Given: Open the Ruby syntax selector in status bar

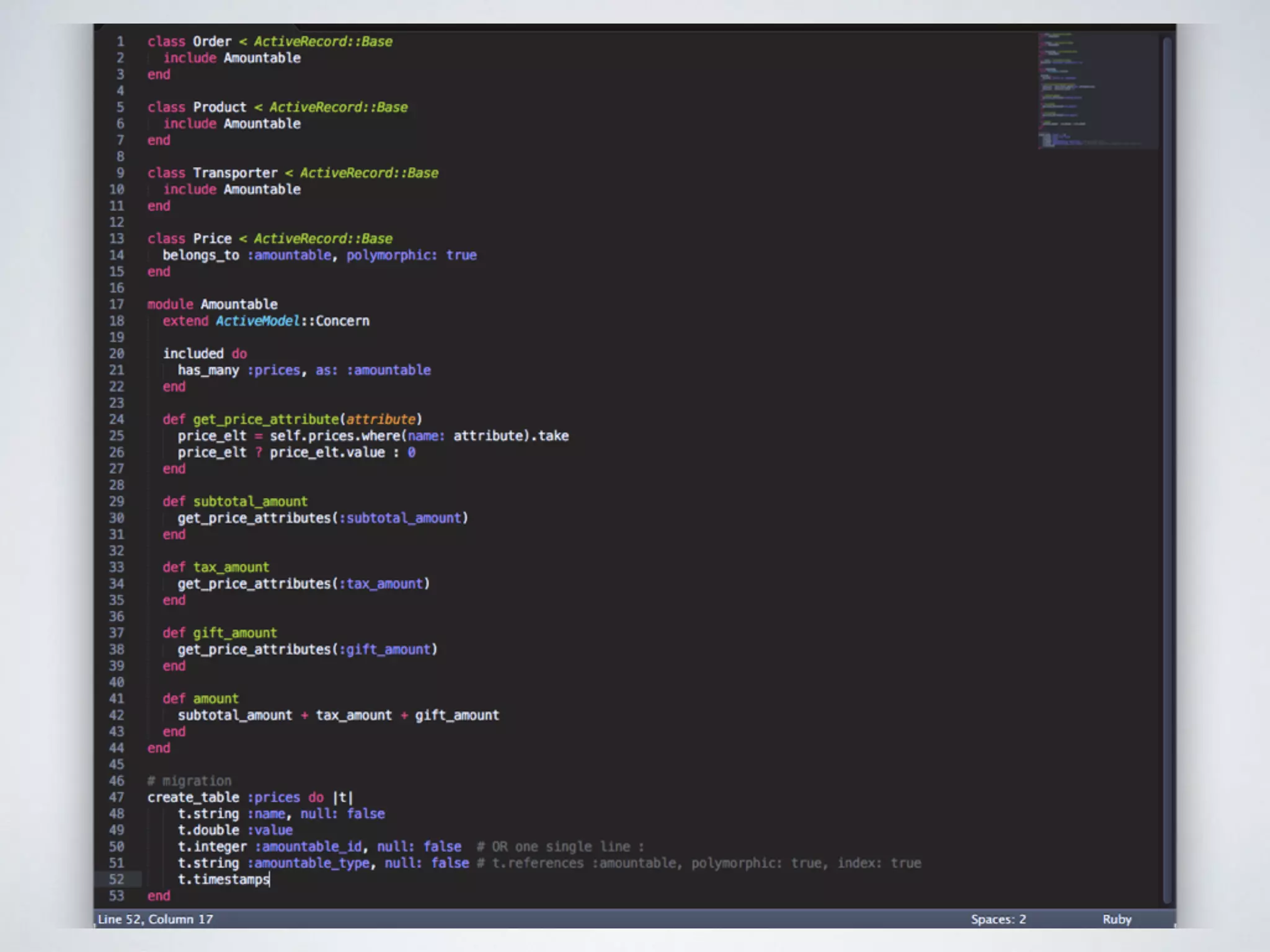Looking at the screenshot, I should tap(1116, 919).
